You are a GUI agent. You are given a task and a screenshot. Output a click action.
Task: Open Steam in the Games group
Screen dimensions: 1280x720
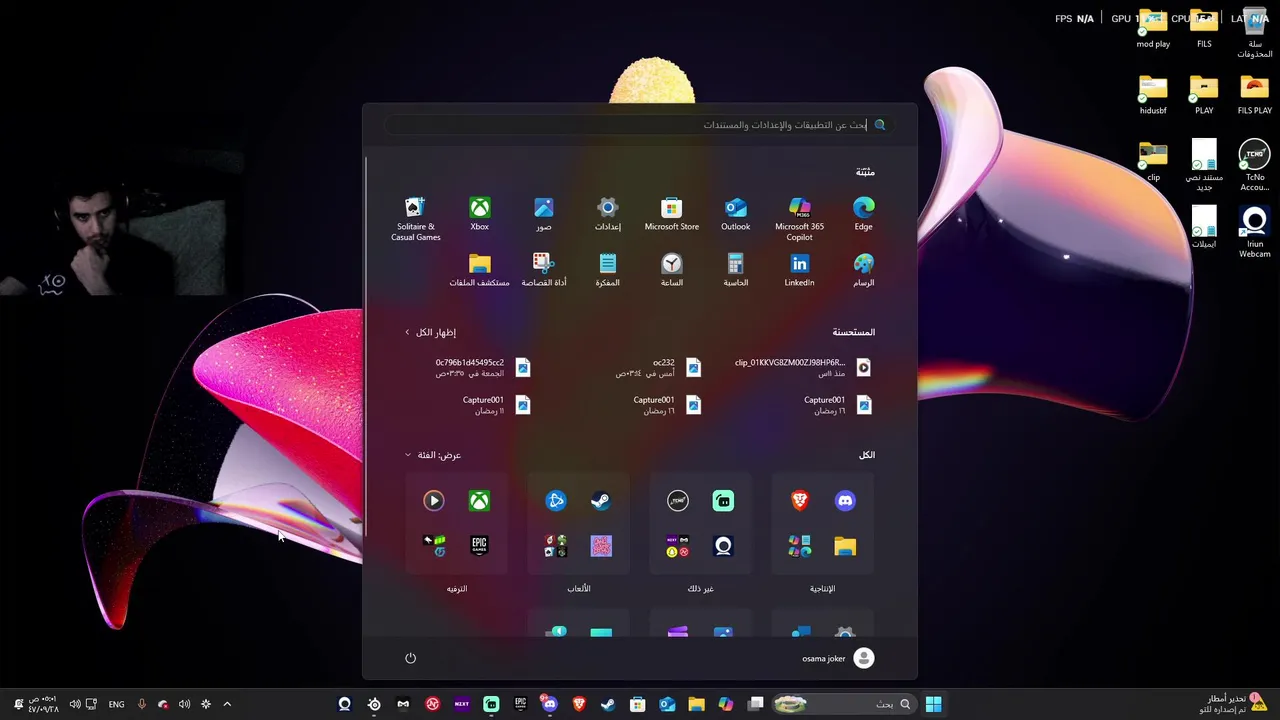point(601,501)
